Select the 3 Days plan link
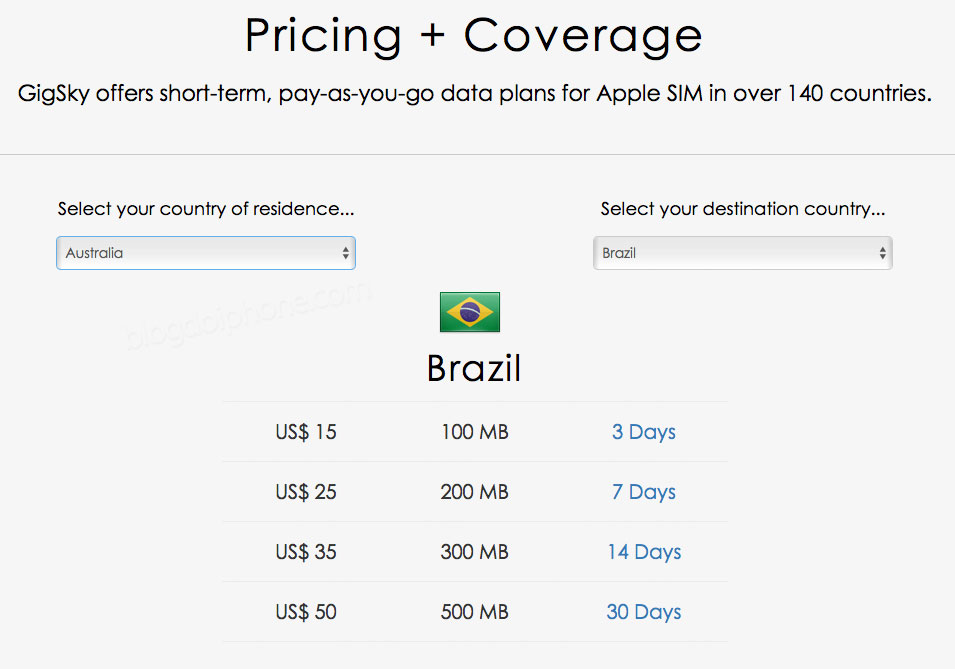 (644, 432)
